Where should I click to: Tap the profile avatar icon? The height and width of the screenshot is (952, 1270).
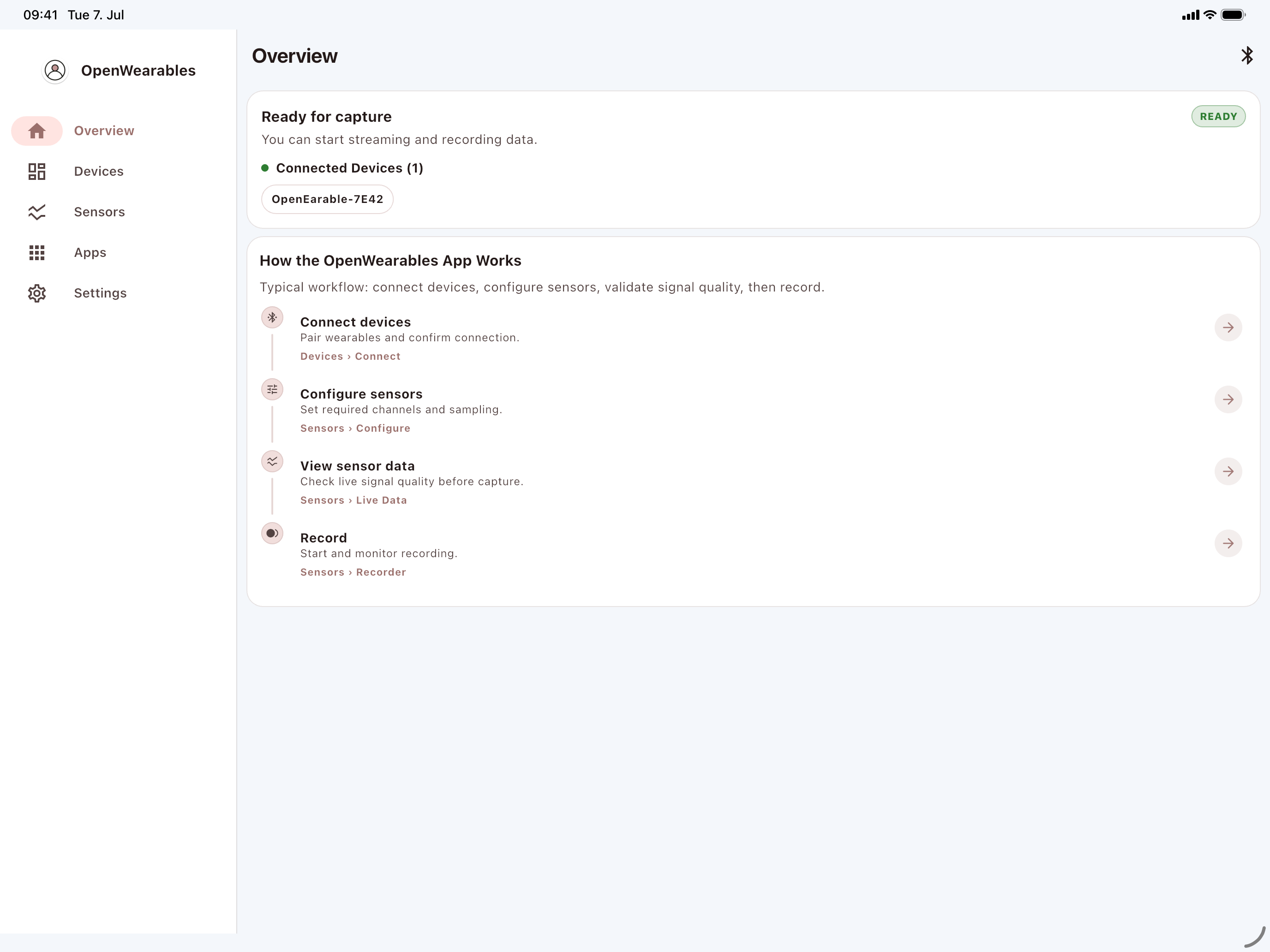pyautogui.click(x=55, y=71)
